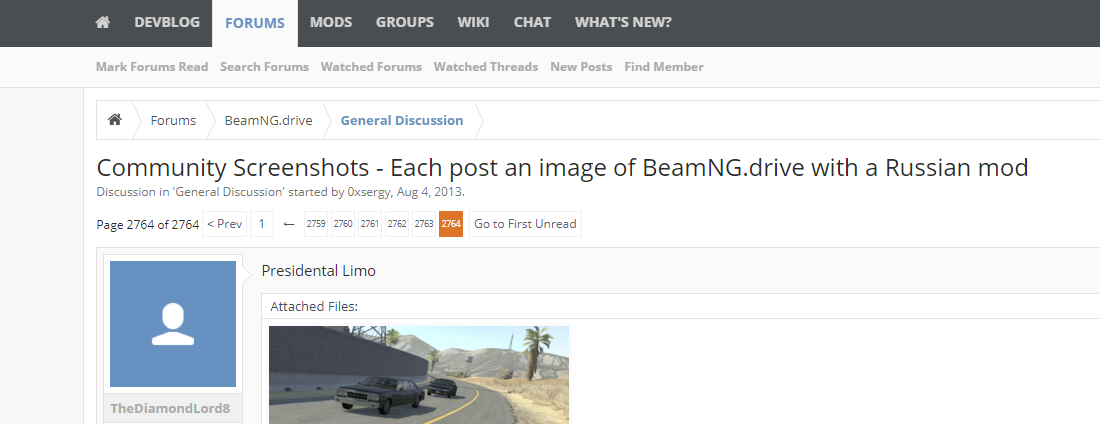Open Watched Forums link
Viewport: 1100px width, 424px height.
371,67
